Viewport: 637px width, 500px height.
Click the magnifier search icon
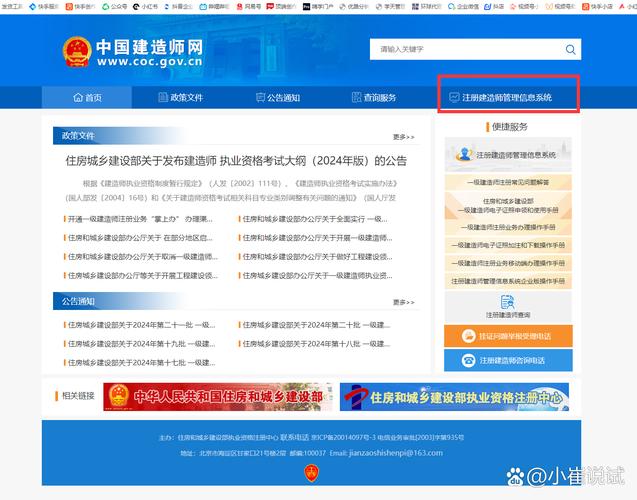point(570,50)
